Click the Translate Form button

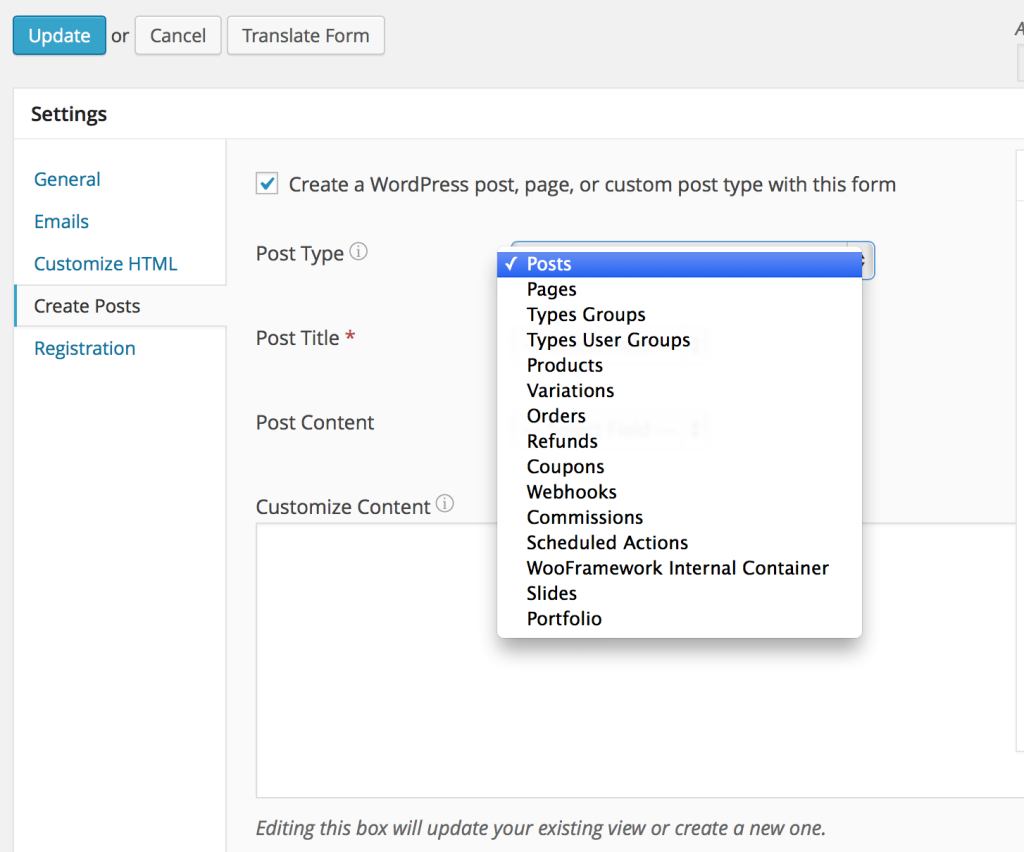[305, 35]
